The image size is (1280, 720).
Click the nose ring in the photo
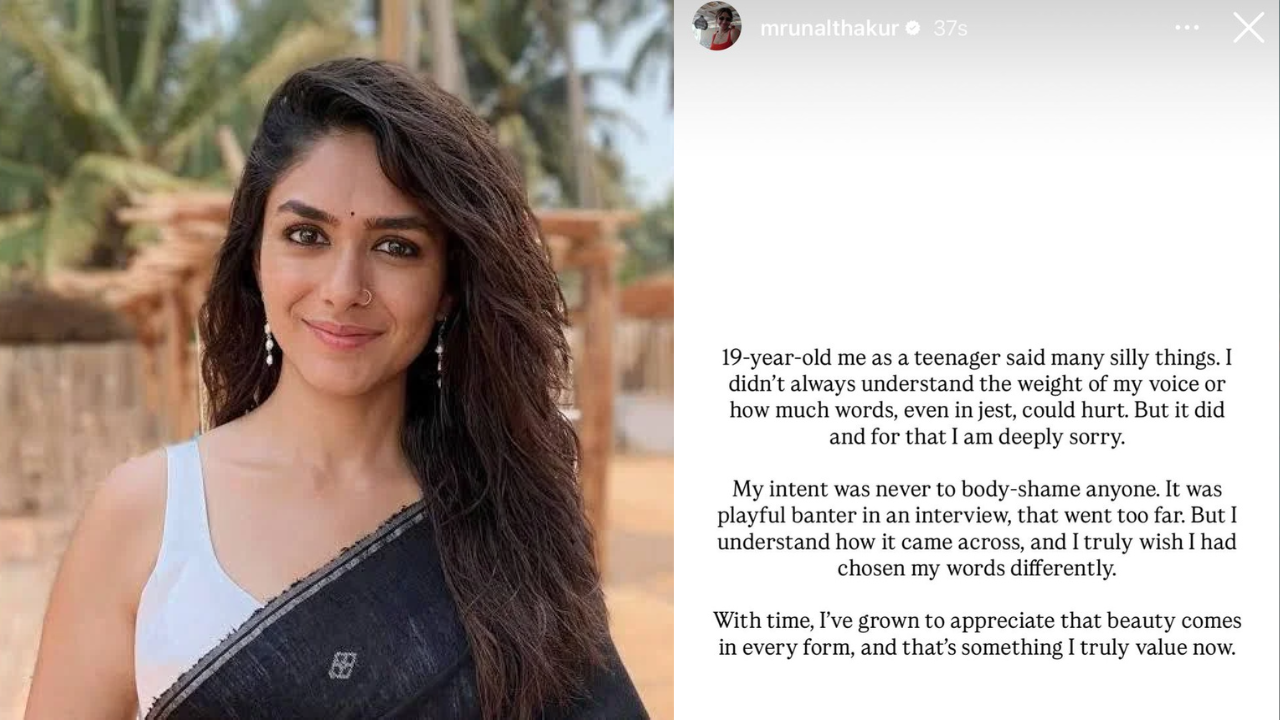[366, 296]
